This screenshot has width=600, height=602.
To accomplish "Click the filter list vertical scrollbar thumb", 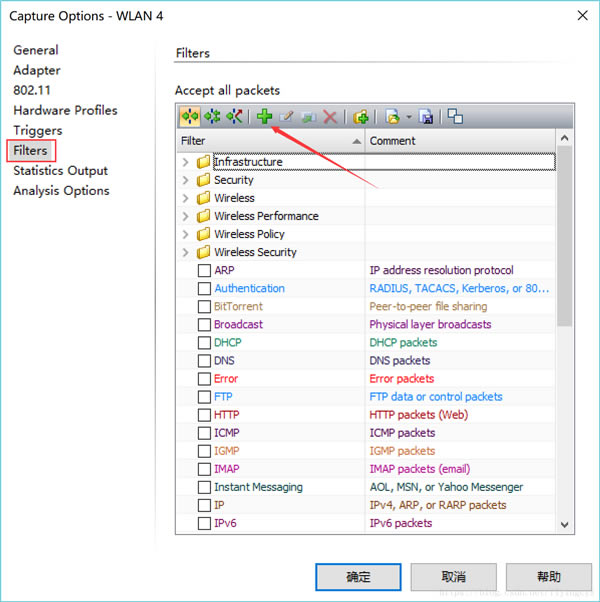I will tap(565, 240).
